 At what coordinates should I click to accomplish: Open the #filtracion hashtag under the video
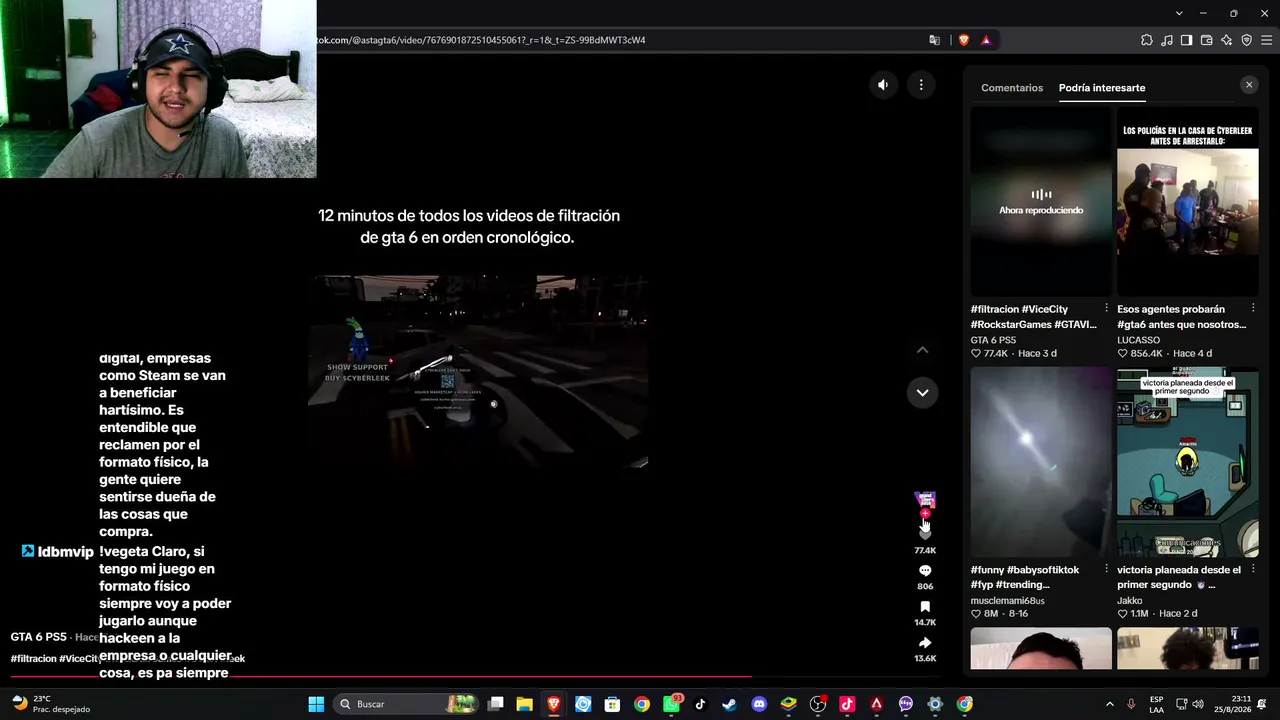tap(34, 659)
